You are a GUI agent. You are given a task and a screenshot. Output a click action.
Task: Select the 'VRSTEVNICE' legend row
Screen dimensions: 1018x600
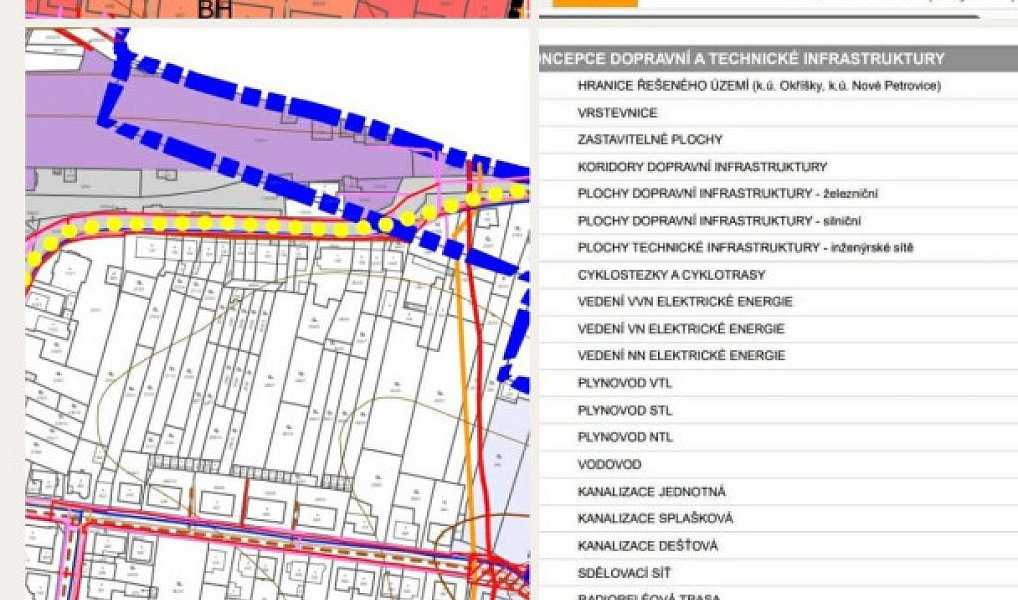click(x=778, y=112)
